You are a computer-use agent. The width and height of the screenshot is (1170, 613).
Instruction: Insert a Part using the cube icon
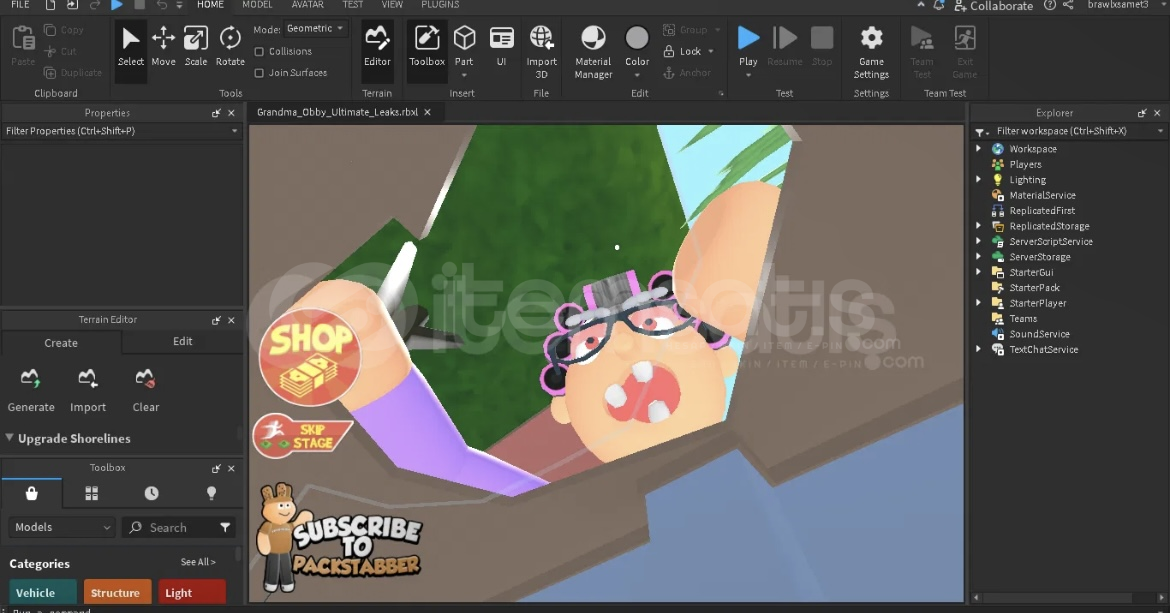click(x=464, y=39)
